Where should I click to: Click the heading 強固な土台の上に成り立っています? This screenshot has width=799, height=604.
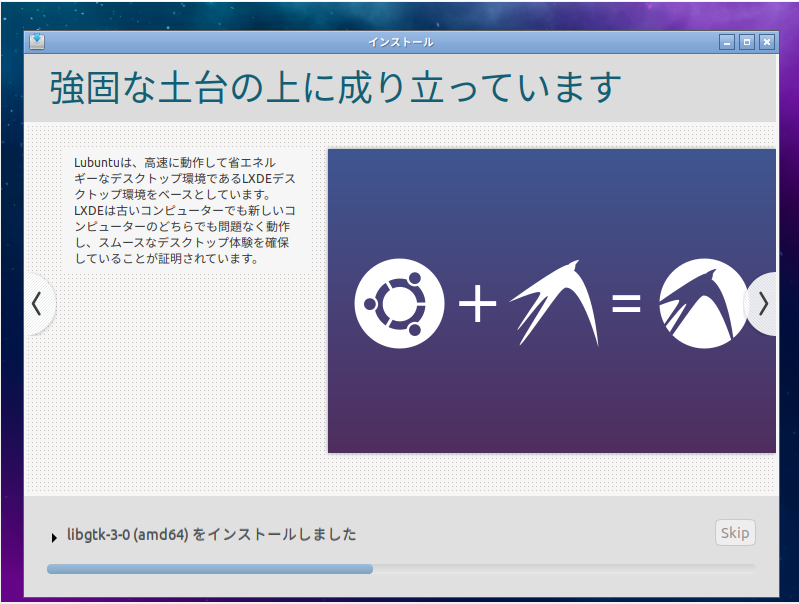[x=335, y=88]
